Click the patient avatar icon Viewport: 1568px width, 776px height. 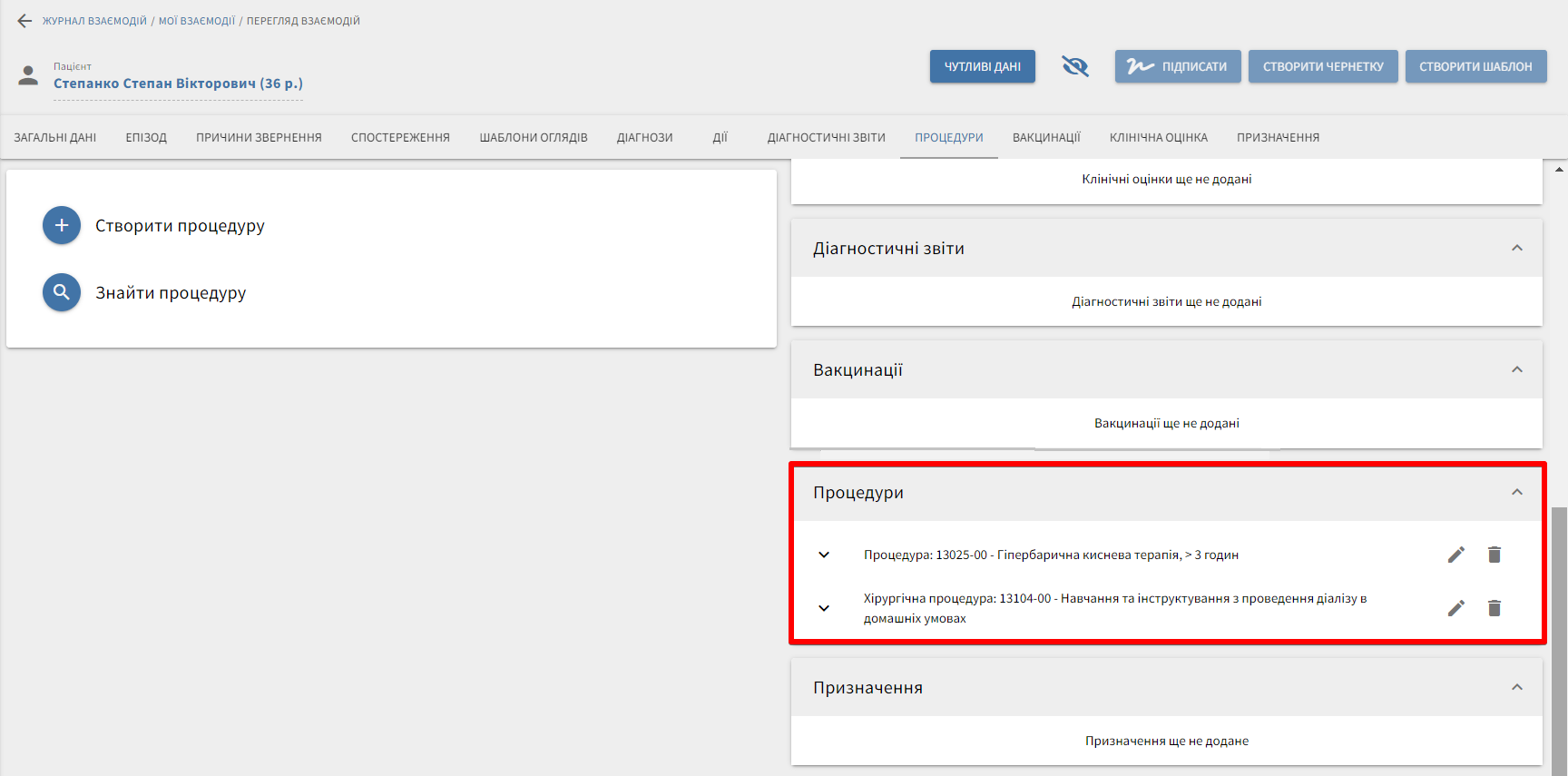pos(29,75)
